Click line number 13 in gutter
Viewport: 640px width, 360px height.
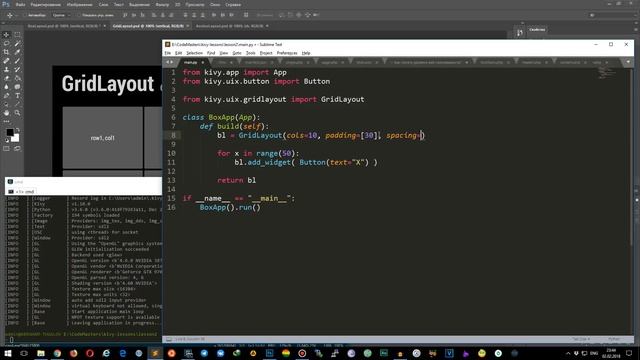tap(171, 180)
